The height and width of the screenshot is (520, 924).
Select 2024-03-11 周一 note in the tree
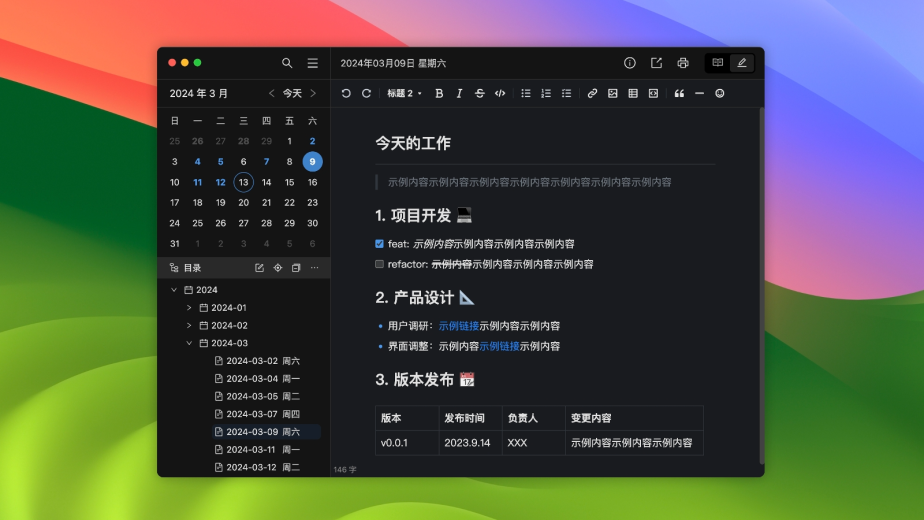point(262,450)
